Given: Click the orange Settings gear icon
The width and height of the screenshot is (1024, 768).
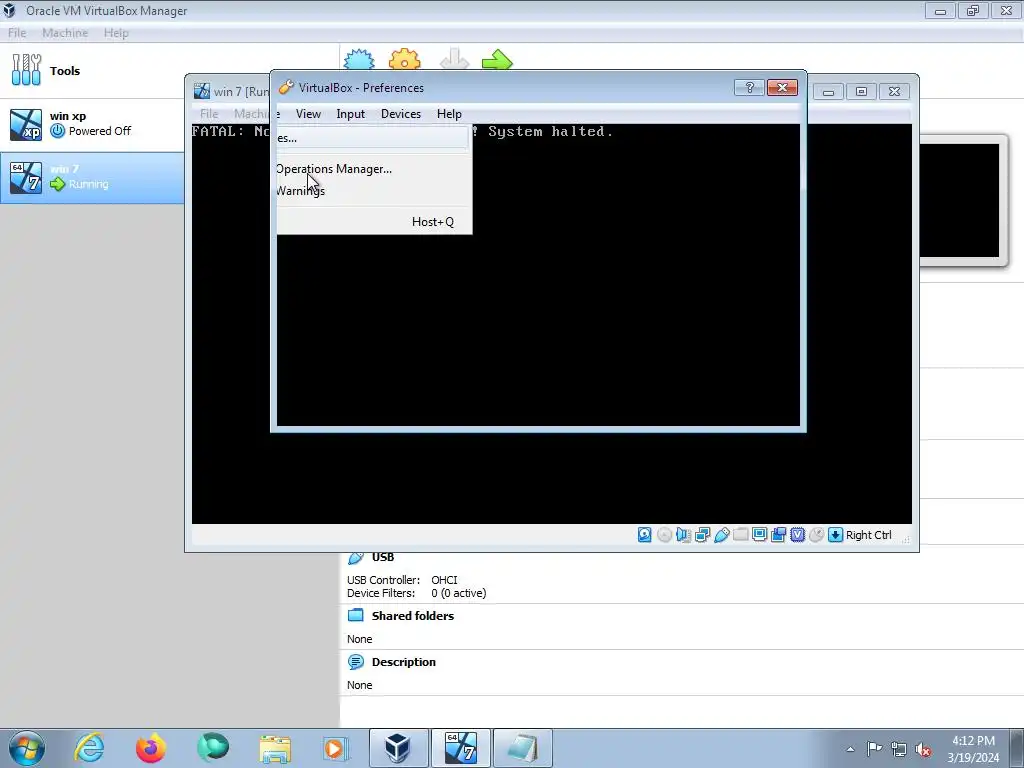Looking at the screenshot, I should click(405, 59).
